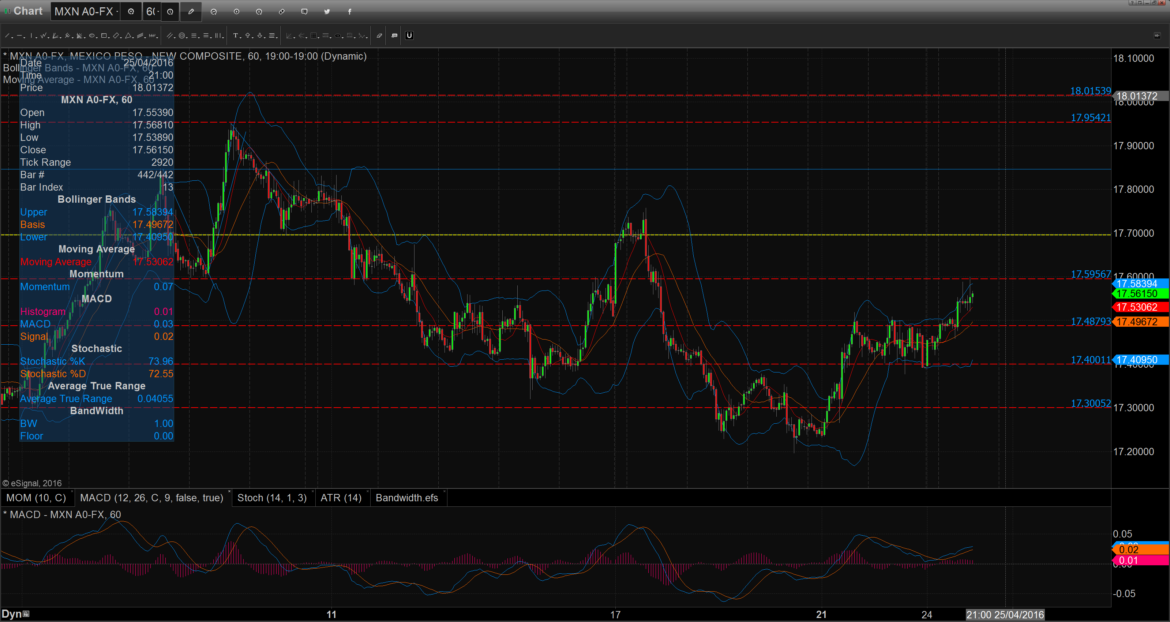Share chart via Twitter icon
The image size is (1170, 622).
click(x=327, y=11)
